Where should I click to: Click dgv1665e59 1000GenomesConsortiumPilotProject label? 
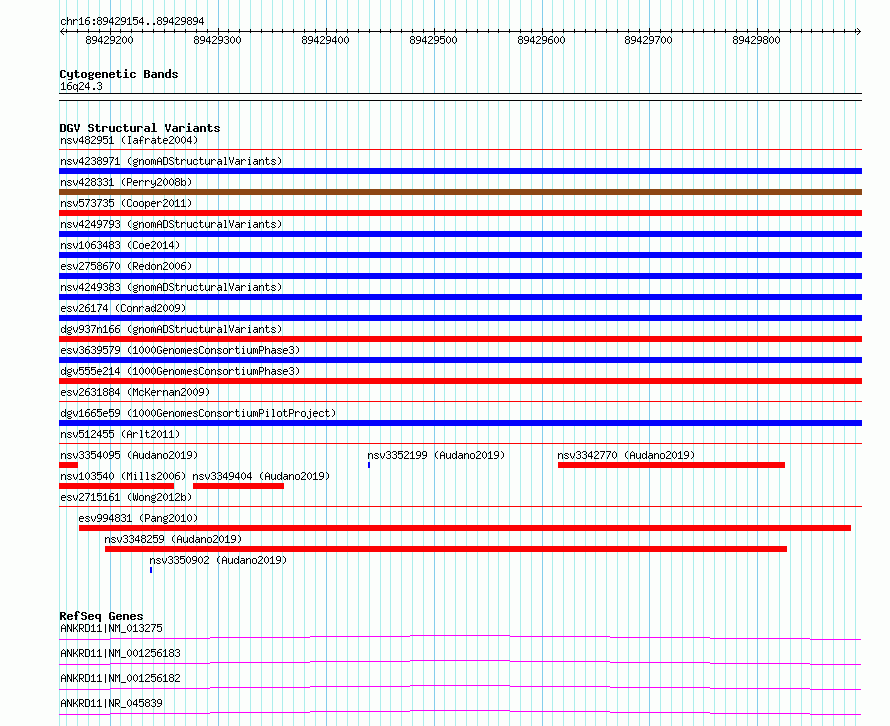pos(198,413)
